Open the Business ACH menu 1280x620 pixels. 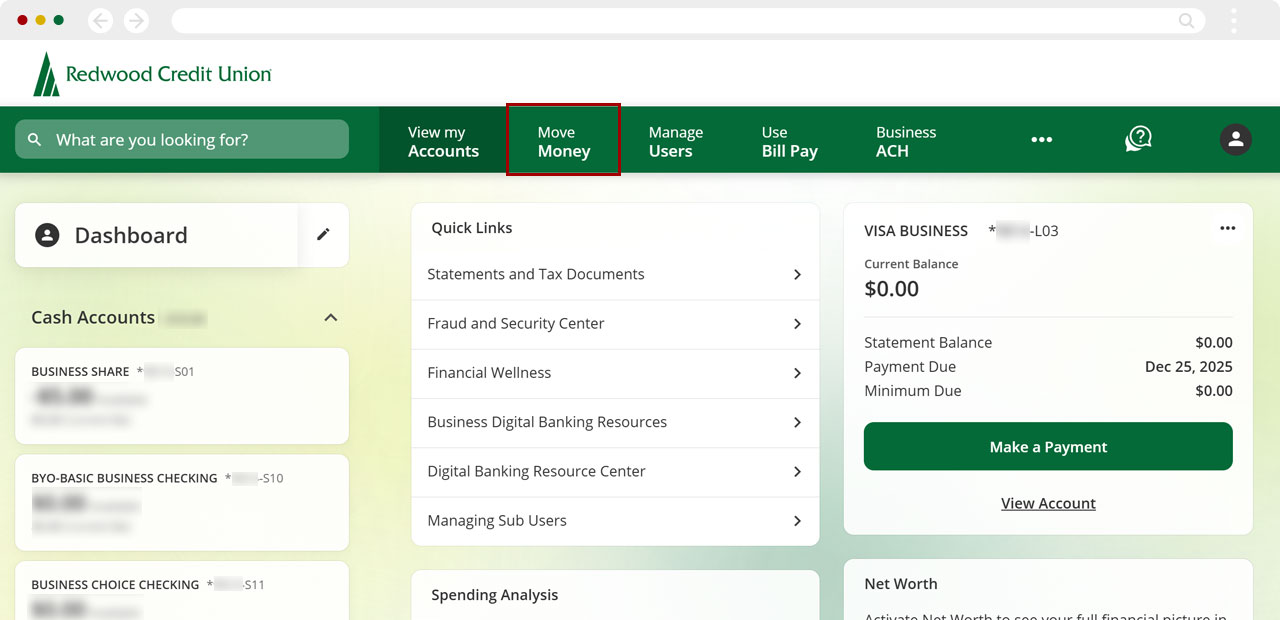(x=906, y=141)
